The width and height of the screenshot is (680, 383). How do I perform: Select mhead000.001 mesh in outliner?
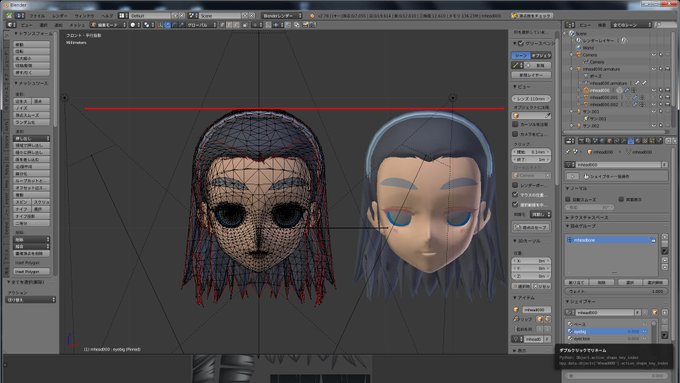click(603, 98)
